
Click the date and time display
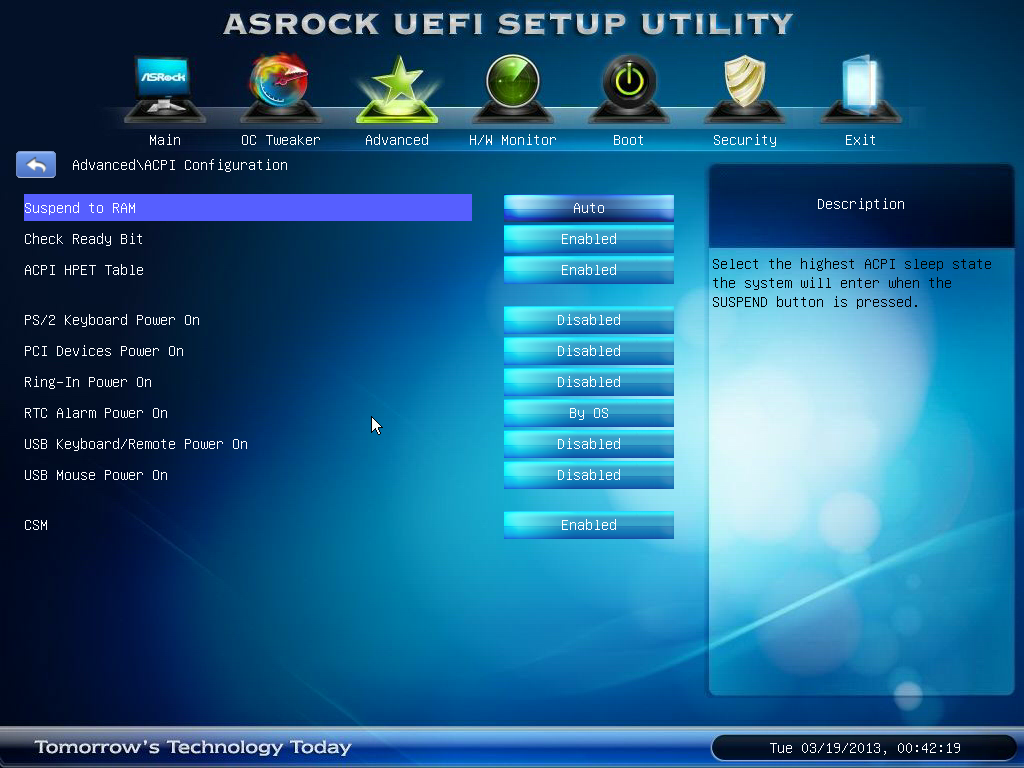point(865,748)
